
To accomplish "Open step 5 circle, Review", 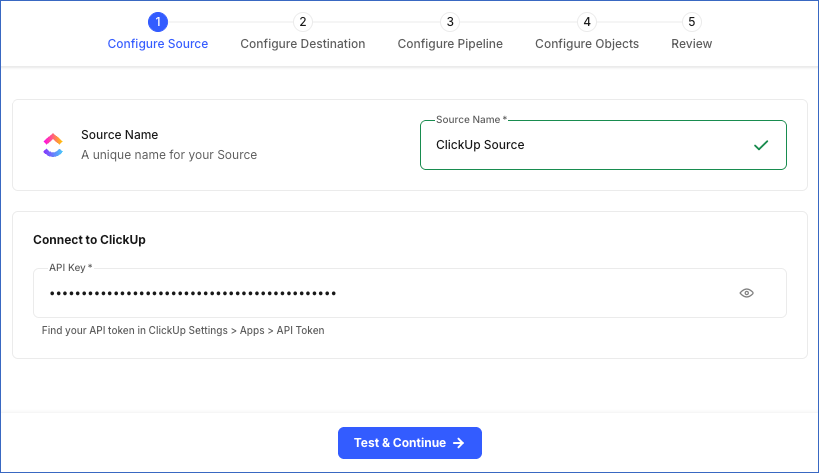I will tap(692, 22).
